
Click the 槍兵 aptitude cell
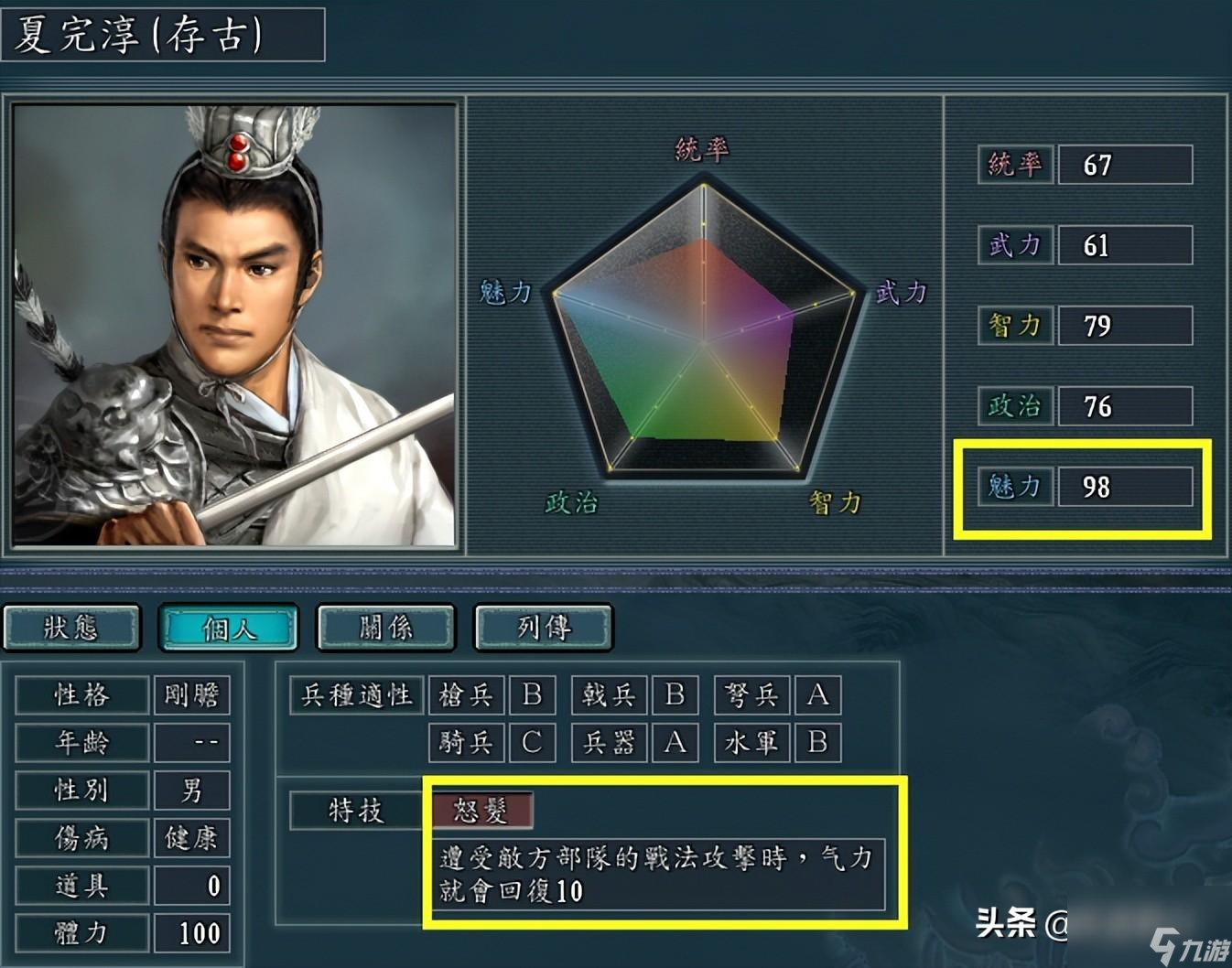coord(467,695)
